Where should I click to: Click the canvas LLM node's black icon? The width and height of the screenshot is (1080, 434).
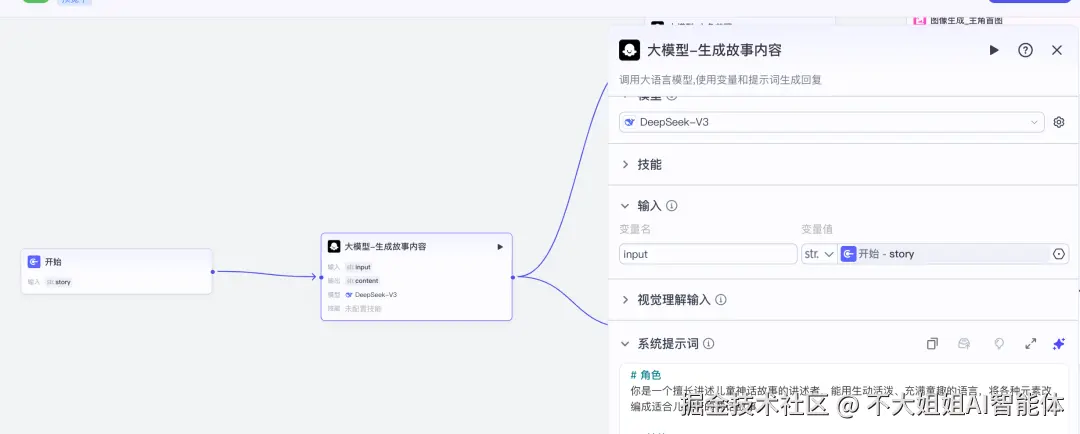click(334, 247)
